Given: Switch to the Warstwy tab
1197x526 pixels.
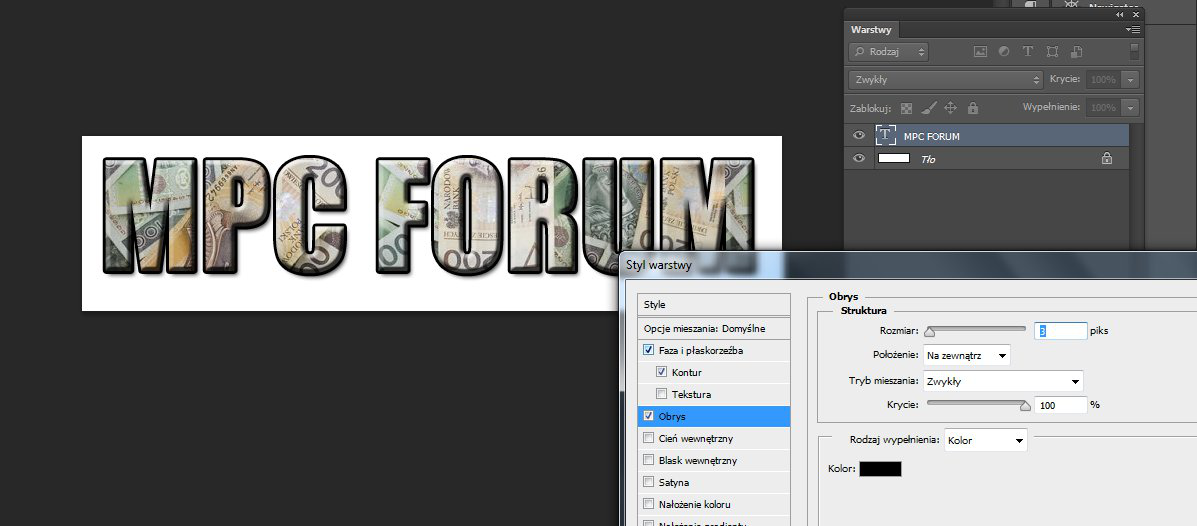Looking at the screenshot, I should coord(872,30).
